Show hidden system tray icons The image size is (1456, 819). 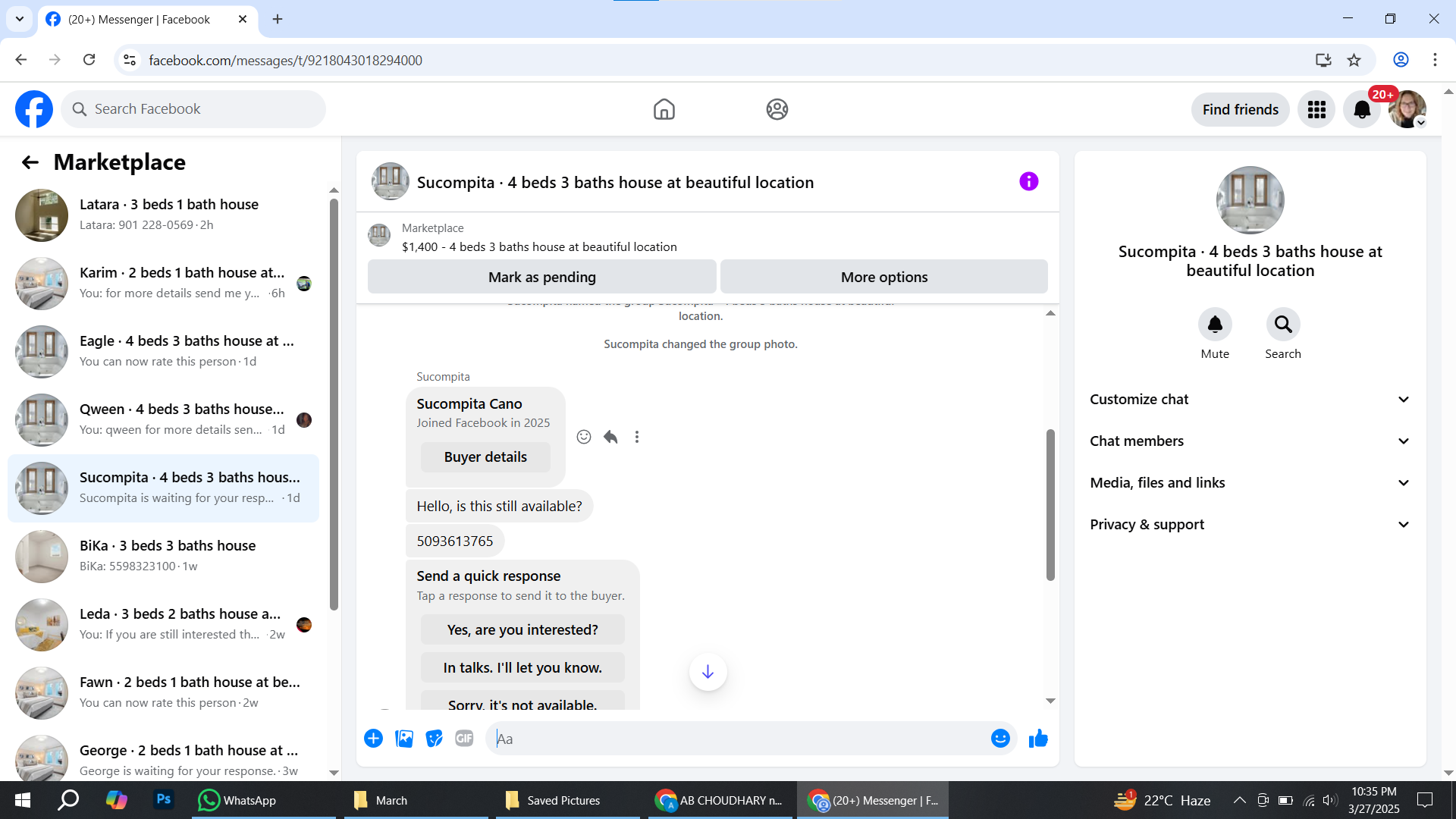click(x=1239, y=800)
